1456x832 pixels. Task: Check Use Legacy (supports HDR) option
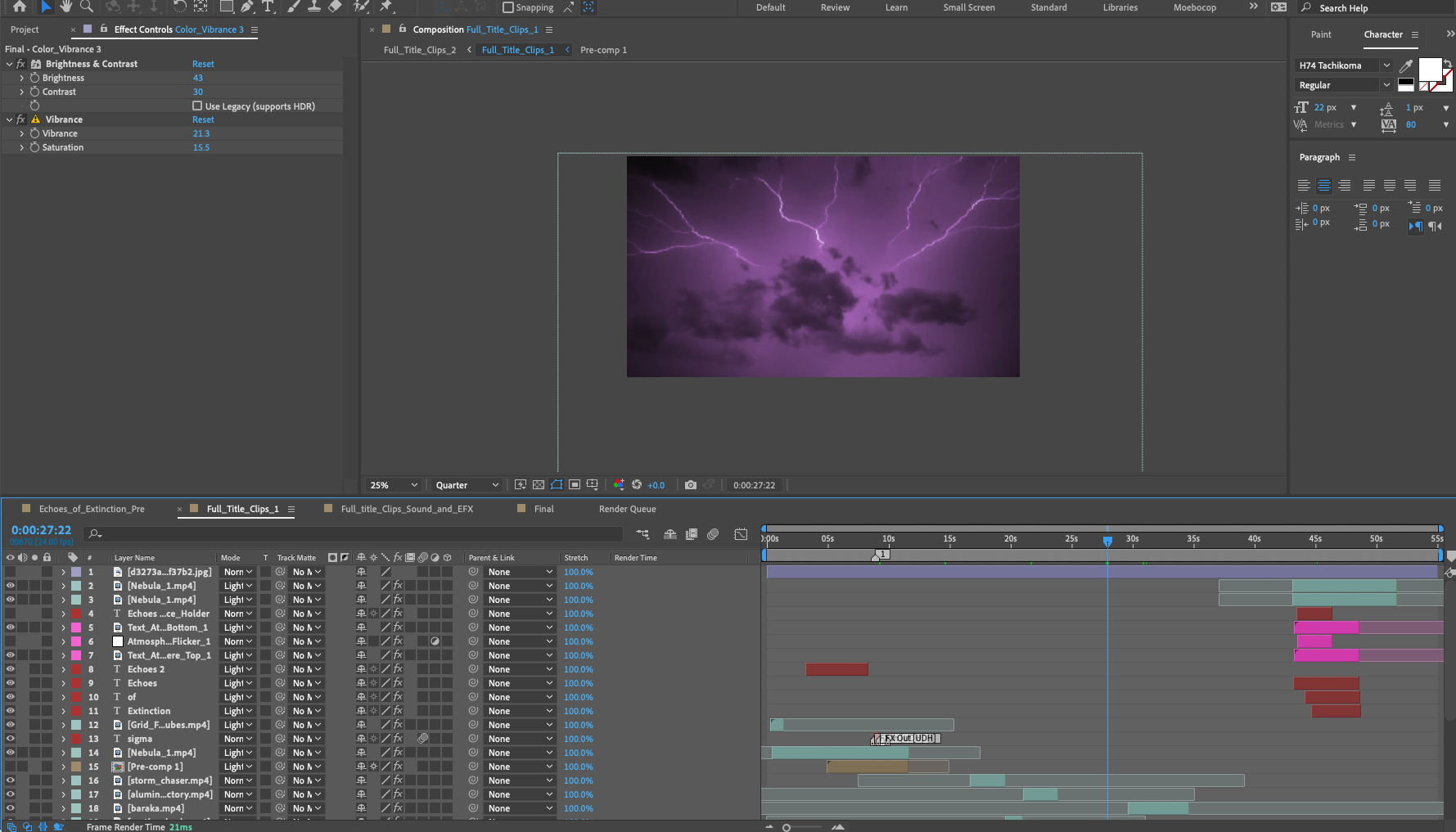tap(197, 106)
